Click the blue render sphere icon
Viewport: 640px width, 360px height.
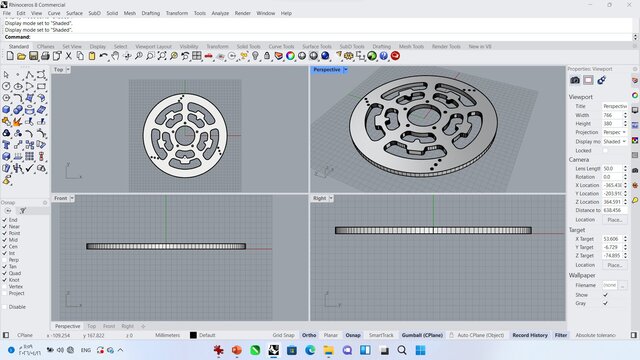tap(325, 56)
